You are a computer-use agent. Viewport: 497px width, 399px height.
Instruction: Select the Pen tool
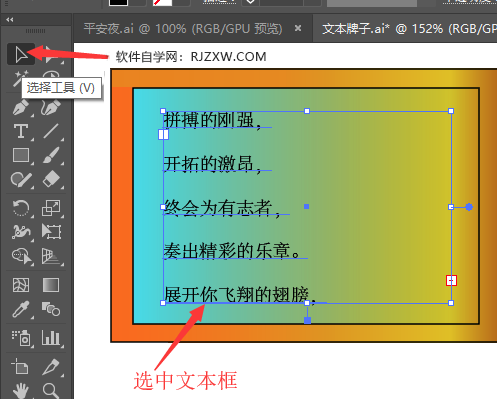(21, 107)
